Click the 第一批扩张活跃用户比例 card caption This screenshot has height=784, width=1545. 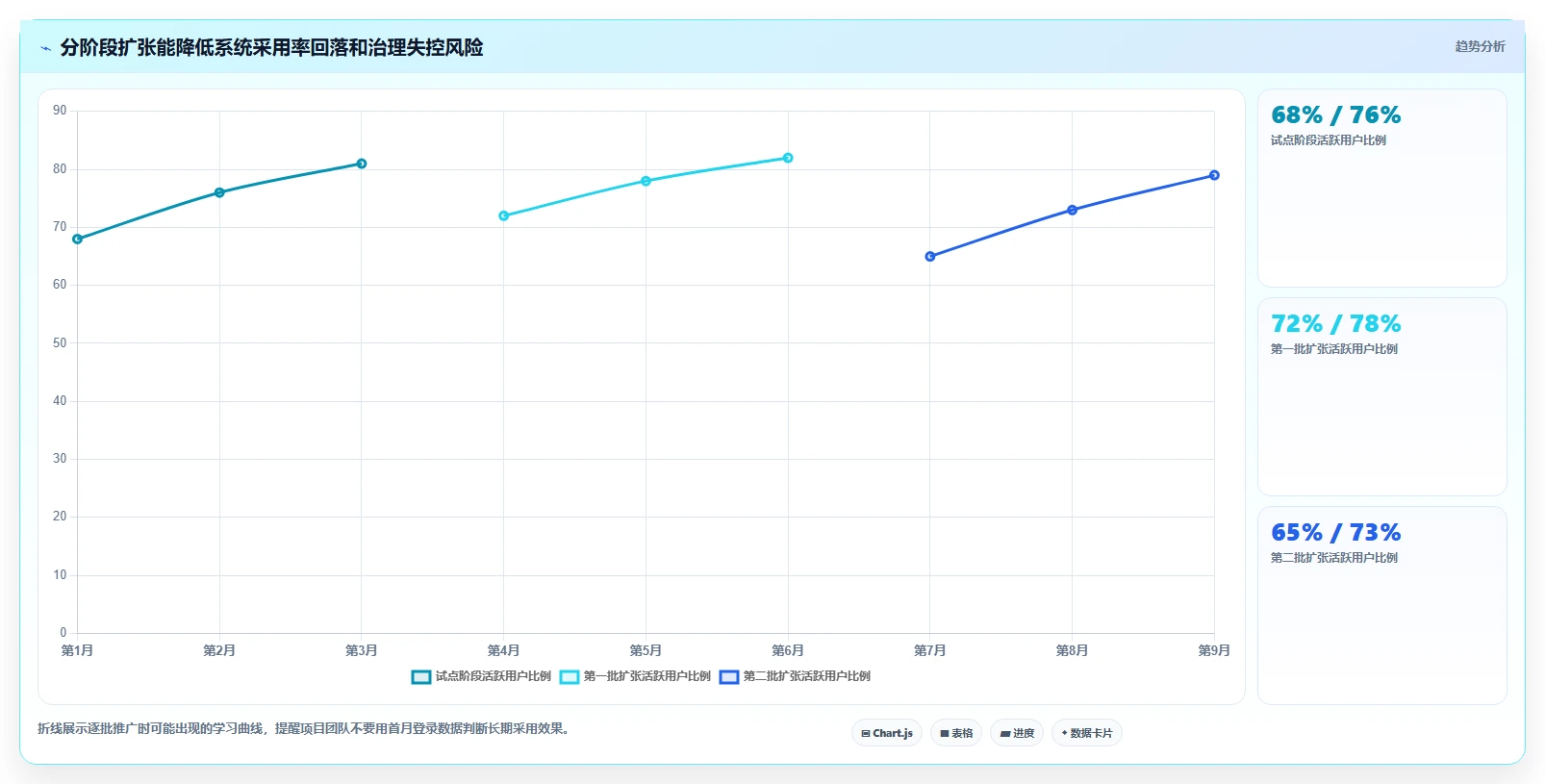click(x=1333, y=349)
